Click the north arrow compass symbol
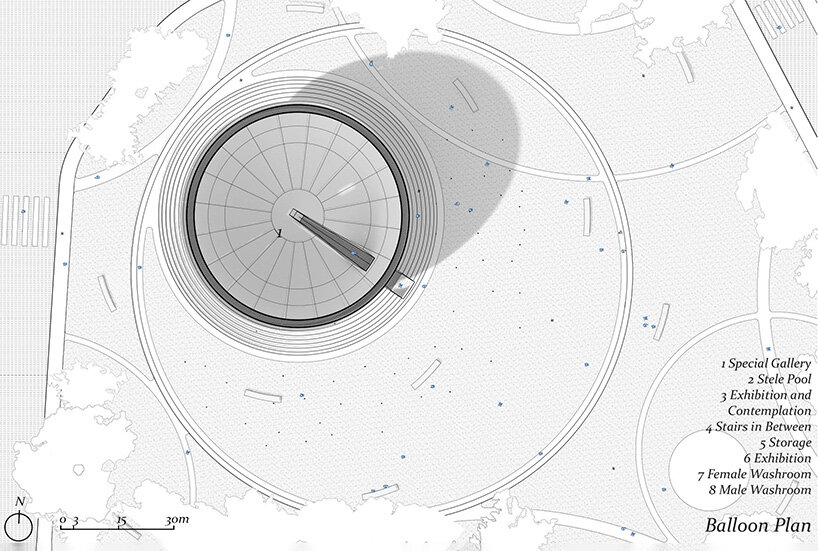 pyautogui.click(x=19, y=523)
